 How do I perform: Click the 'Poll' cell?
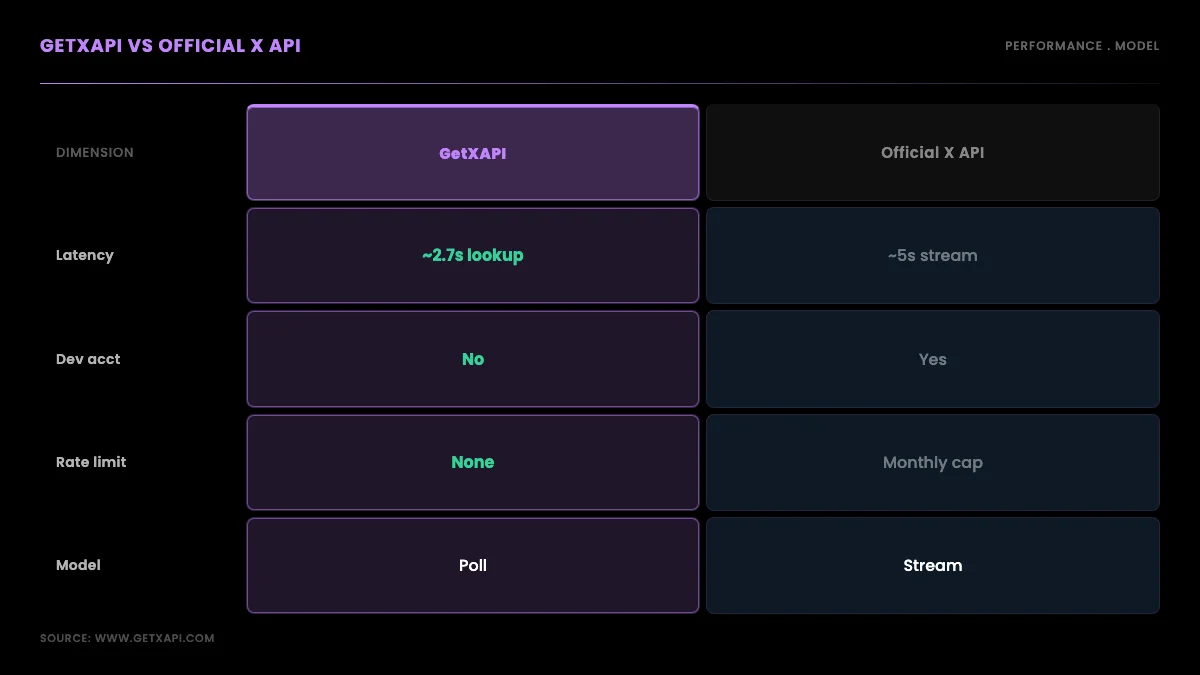click(x=473, y=565)
